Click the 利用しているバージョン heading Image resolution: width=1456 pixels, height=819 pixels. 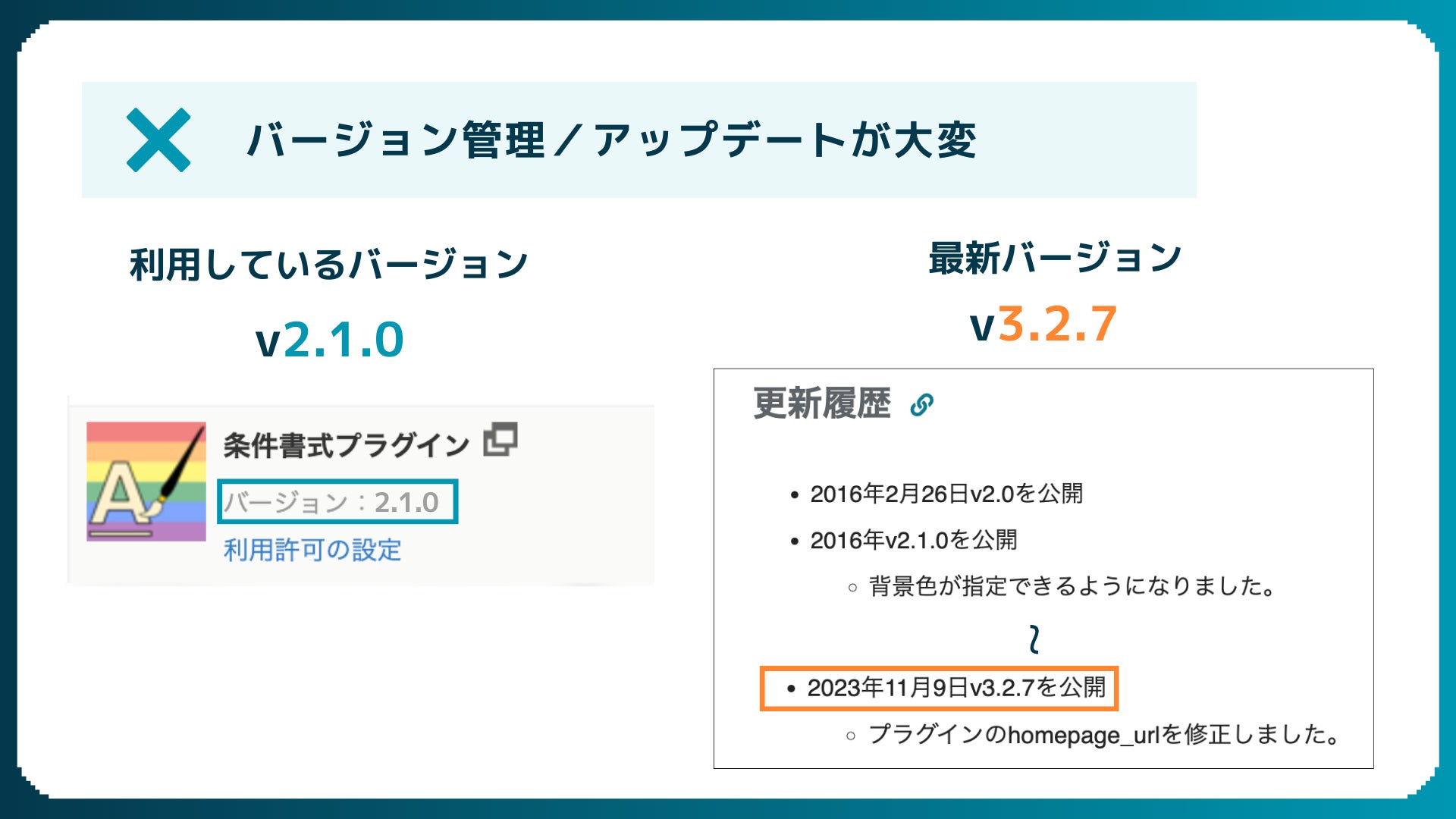[x=328, y=265]
